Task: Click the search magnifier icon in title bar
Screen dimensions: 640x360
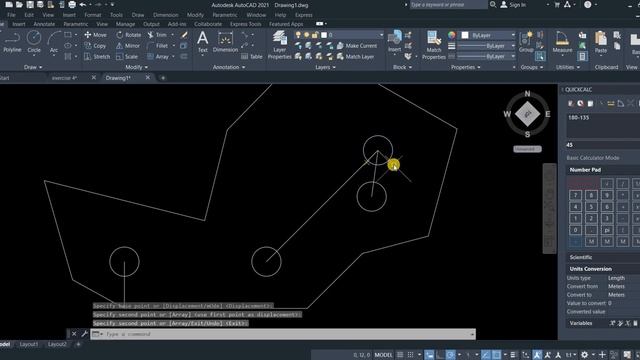Action: (493, 4)
